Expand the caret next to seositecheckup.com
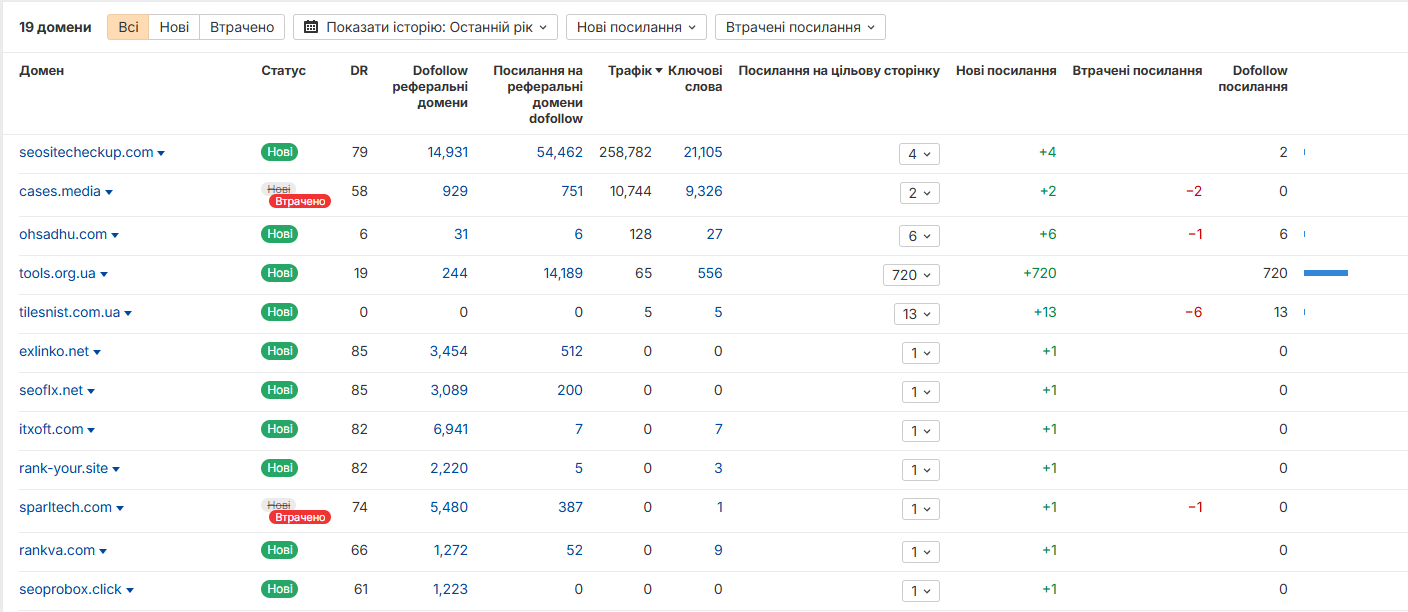The width and height of the screenshot is (1408, 612). (x=161, y=153)
